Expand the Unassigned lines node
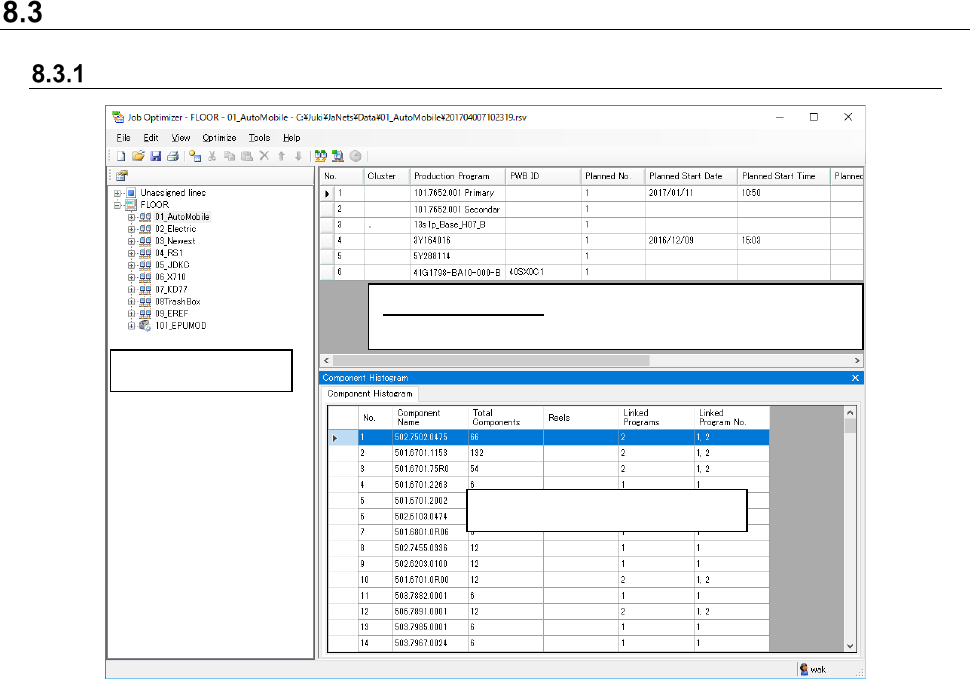Screen dimensions: 970x679 (x=118, y=193)
